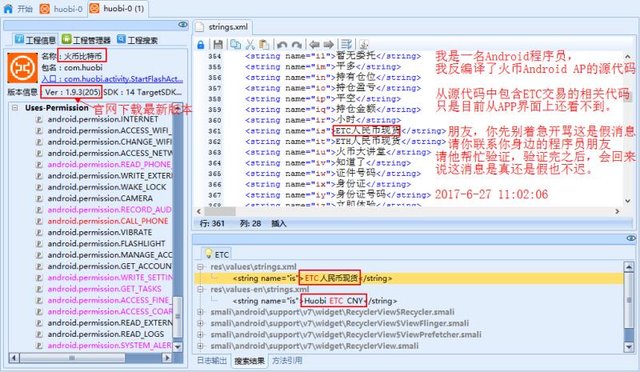Click the icon beside android.permission.READ_LOGS
The image size is (640, 372).
coord(39,334)
